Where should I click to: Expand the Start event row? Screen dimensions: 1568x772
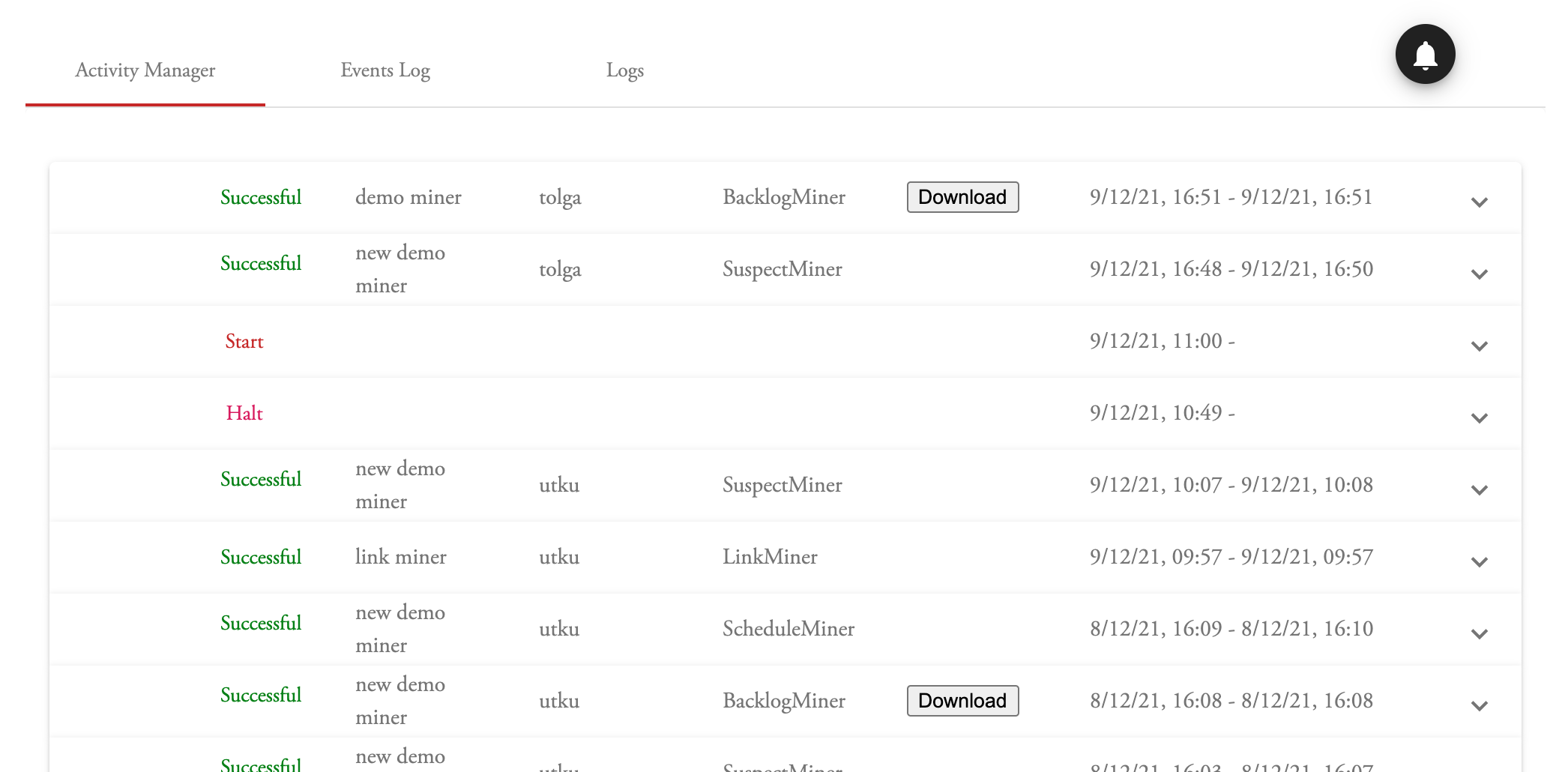(x=1479, y=346)
